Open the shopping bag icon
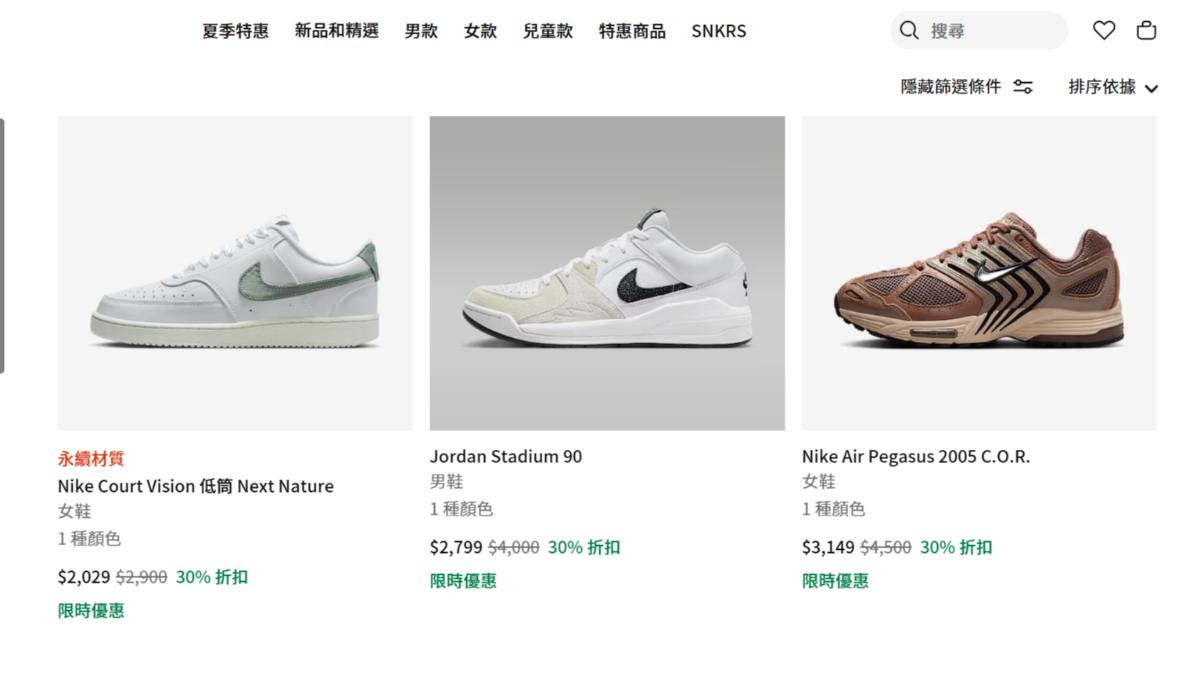The width and height of the screenshot is (1200, 675). [1146, 30]
